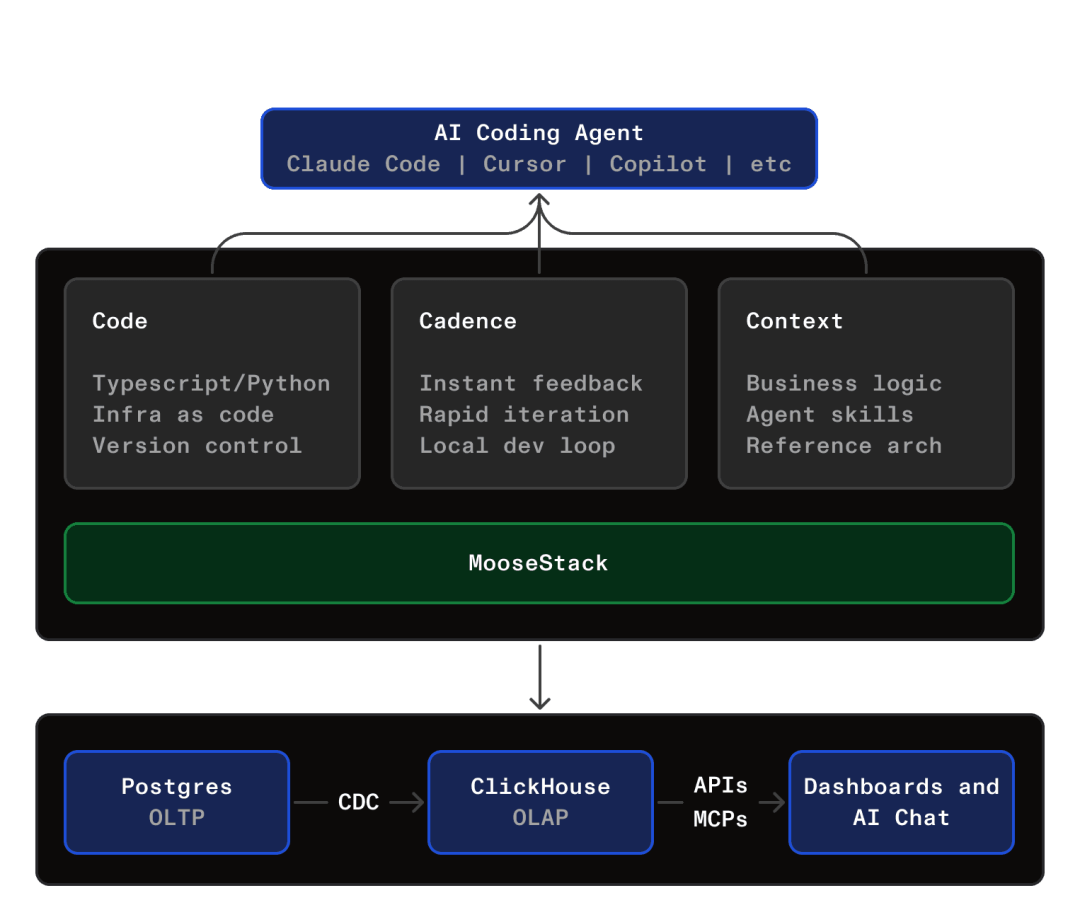
Task: Click 'Business logic' line
Action: pyautogui.click(x=844, y=384)
